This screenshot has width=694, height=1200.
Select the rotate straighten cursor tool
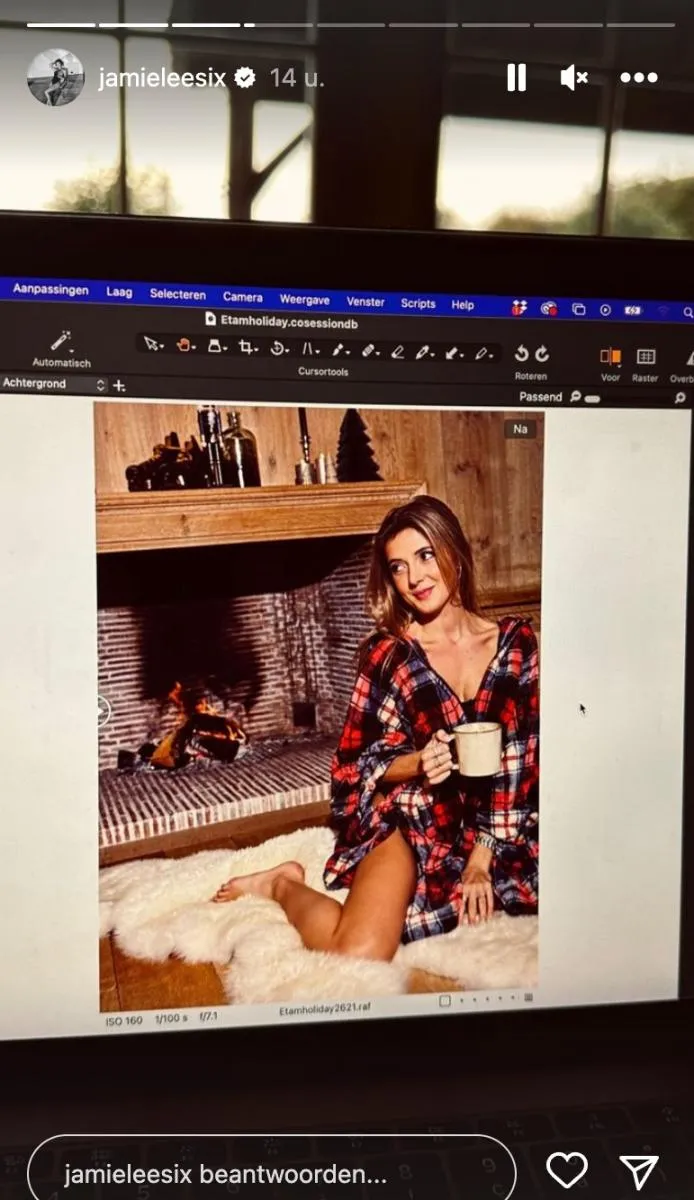[280, 349]
